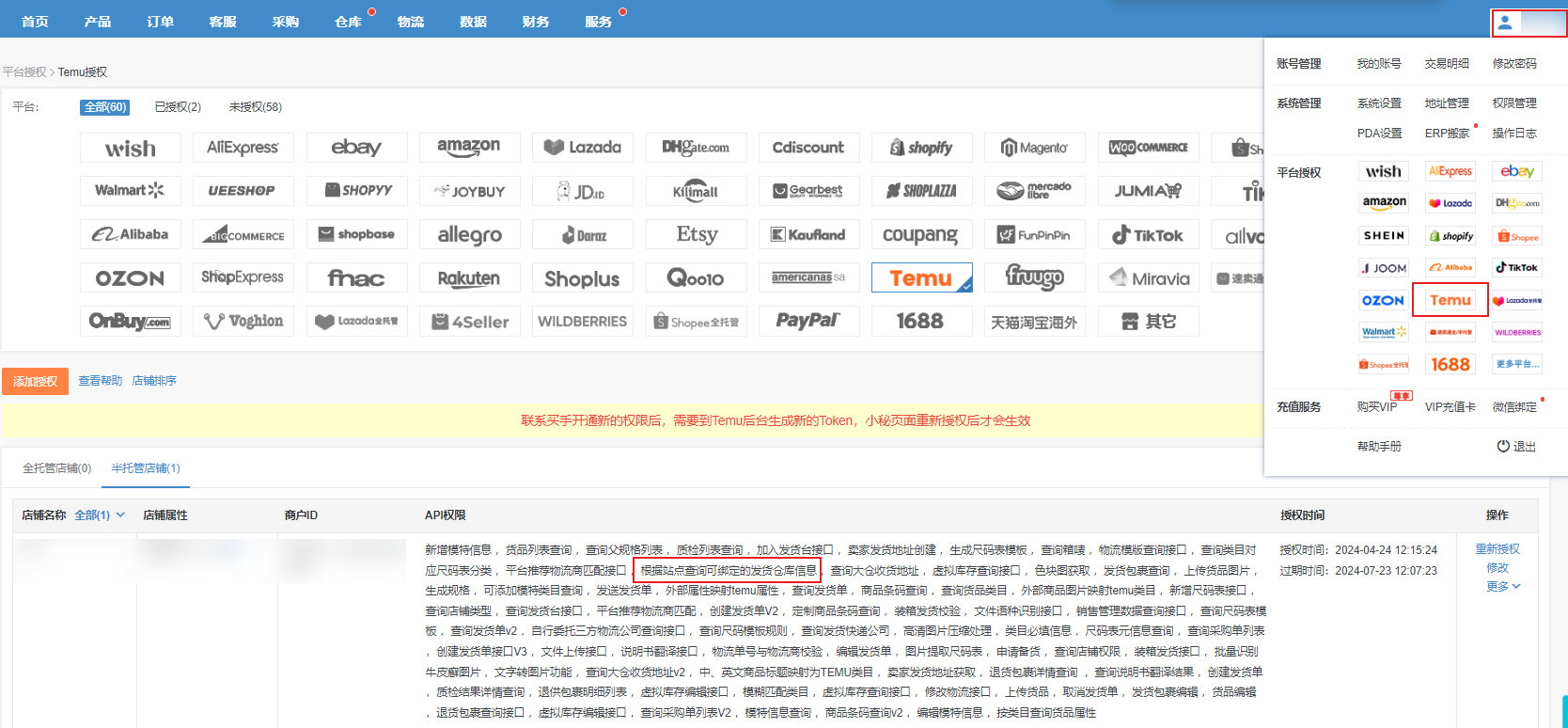Viewport: 1568px width, 728px height.
Task: Click Temu logo in the account dropdown panel
Action: (1450, 300)
